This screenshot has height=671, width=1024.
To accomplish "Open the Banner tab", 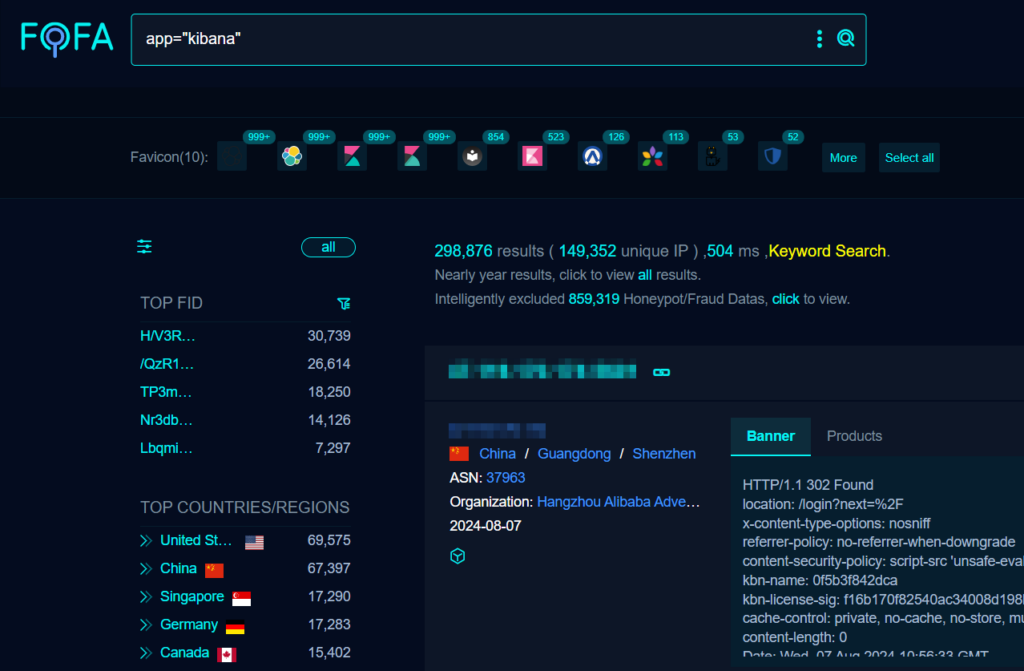I will pyautogui.click(x=770, y=436).
